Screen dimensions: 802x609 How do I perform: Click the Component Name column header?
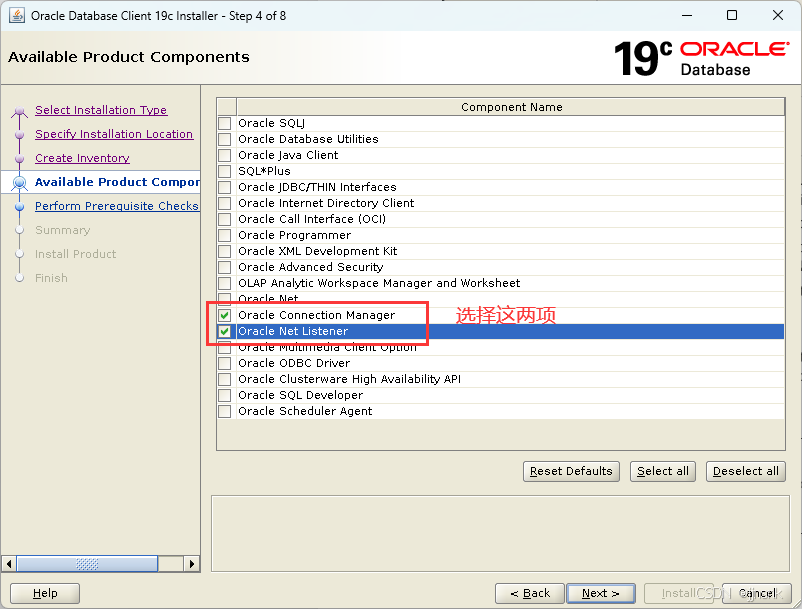tap(511, 107)
